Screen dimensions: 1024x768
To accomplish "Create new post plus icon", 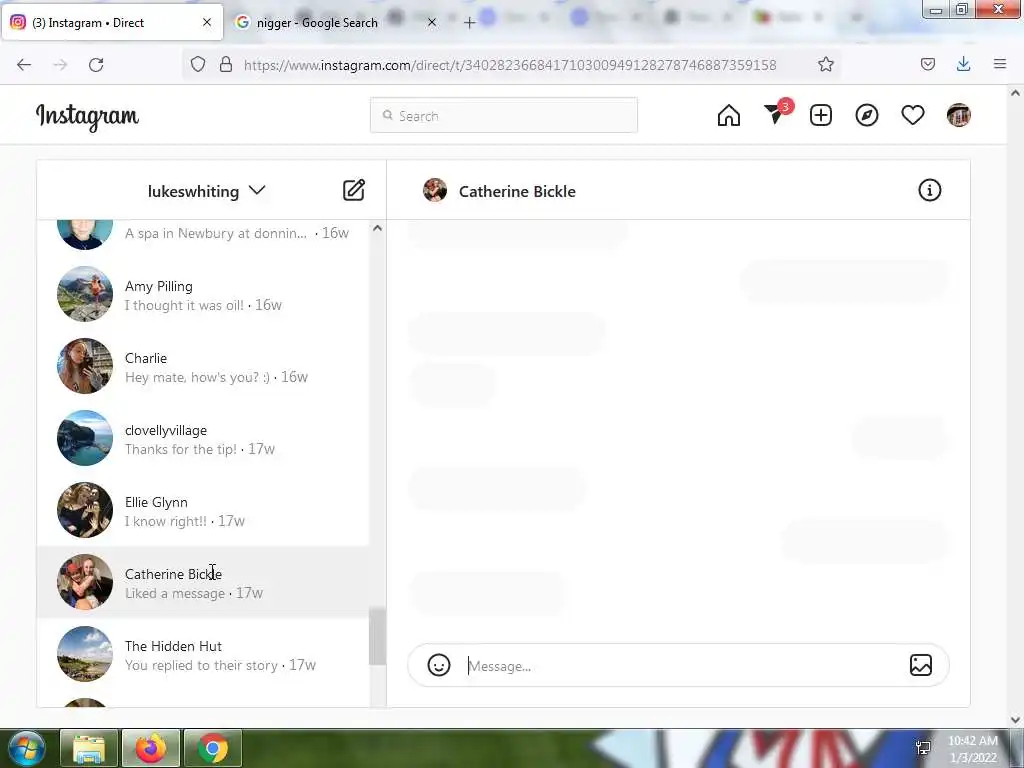I will tap(820, 116).
